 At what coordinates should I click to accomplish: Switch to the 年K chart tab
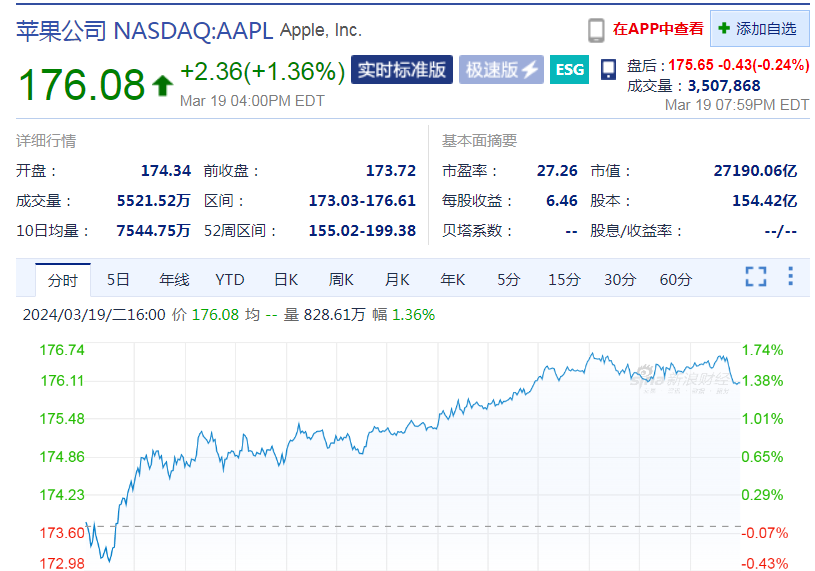[x=453, y=280]
